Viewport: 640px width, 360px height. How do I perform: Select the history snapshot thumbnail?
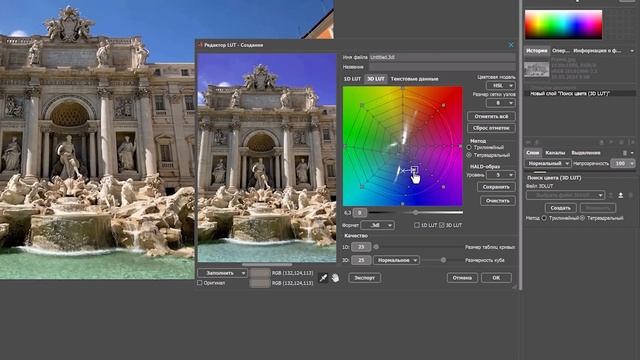point(537,70)
